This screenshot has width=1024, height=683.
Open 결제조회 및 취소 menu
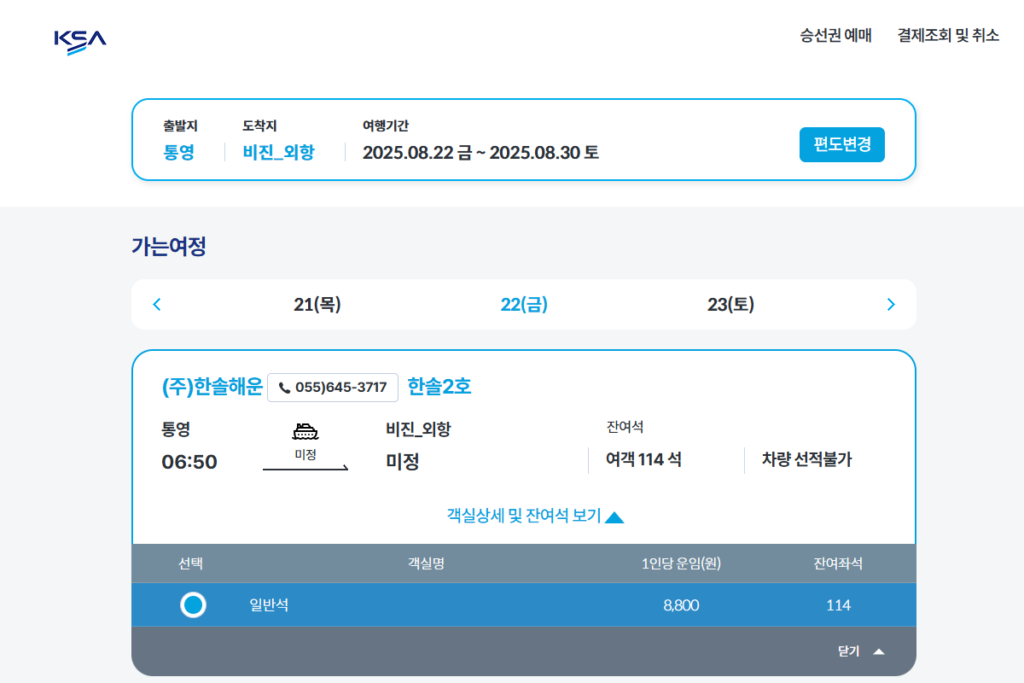pyautogui.click(x=948, y=35)
